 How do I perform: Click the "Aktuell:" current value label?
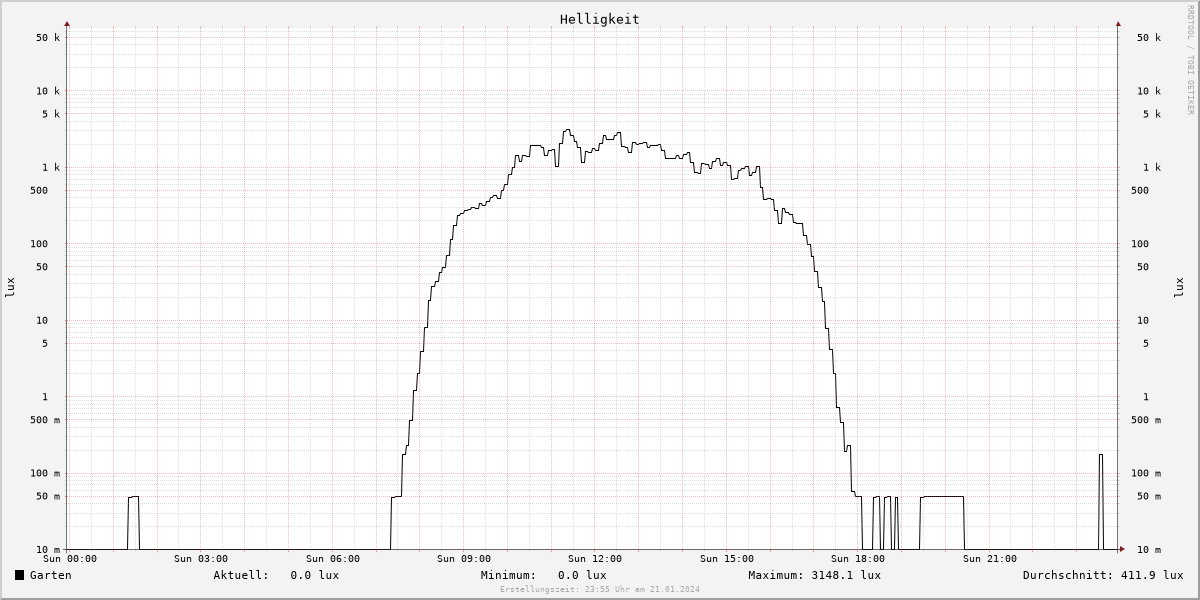click(241, 575)
